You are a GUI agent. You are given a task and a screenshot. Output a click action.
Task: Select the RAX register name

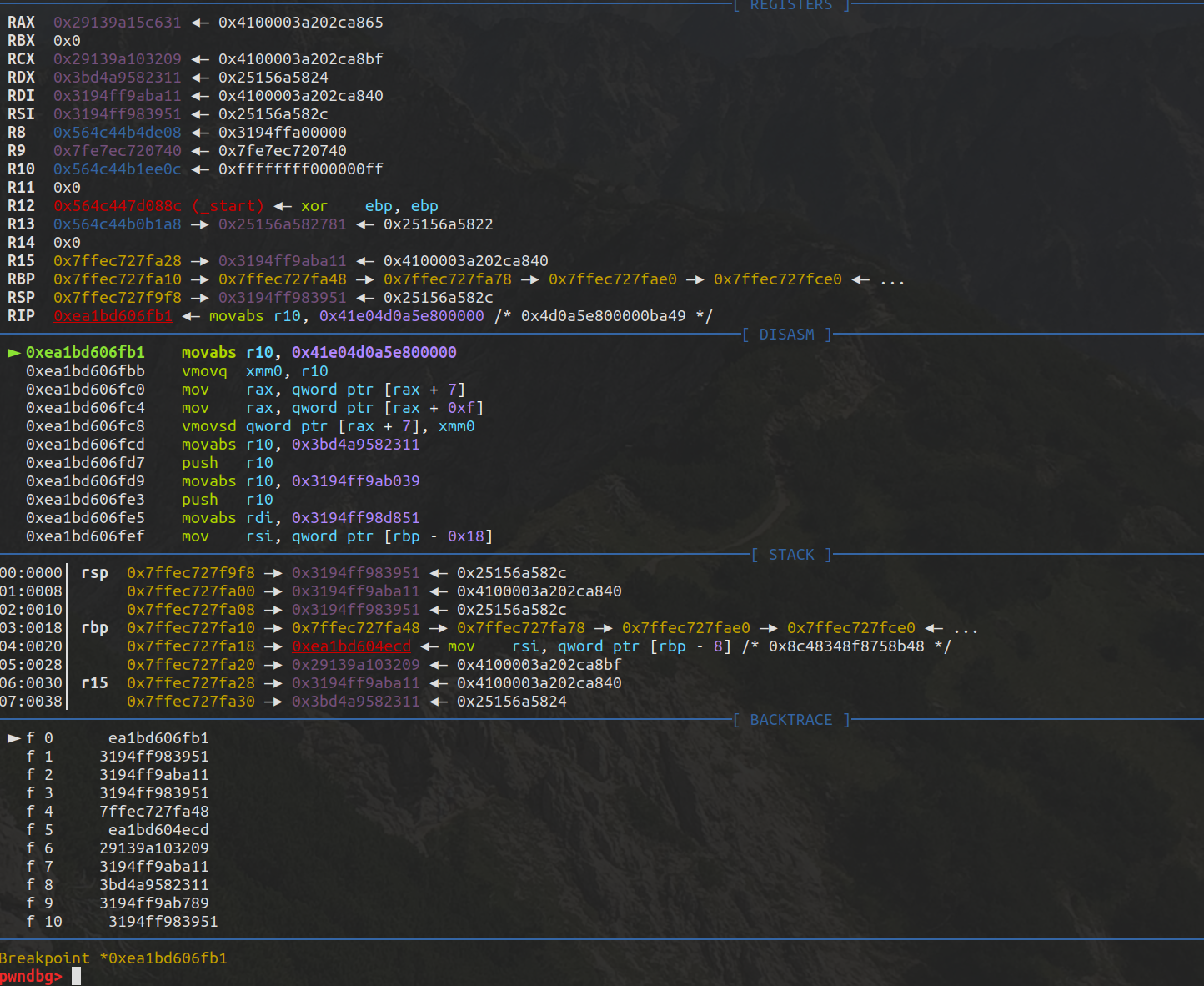click(22, 23)
